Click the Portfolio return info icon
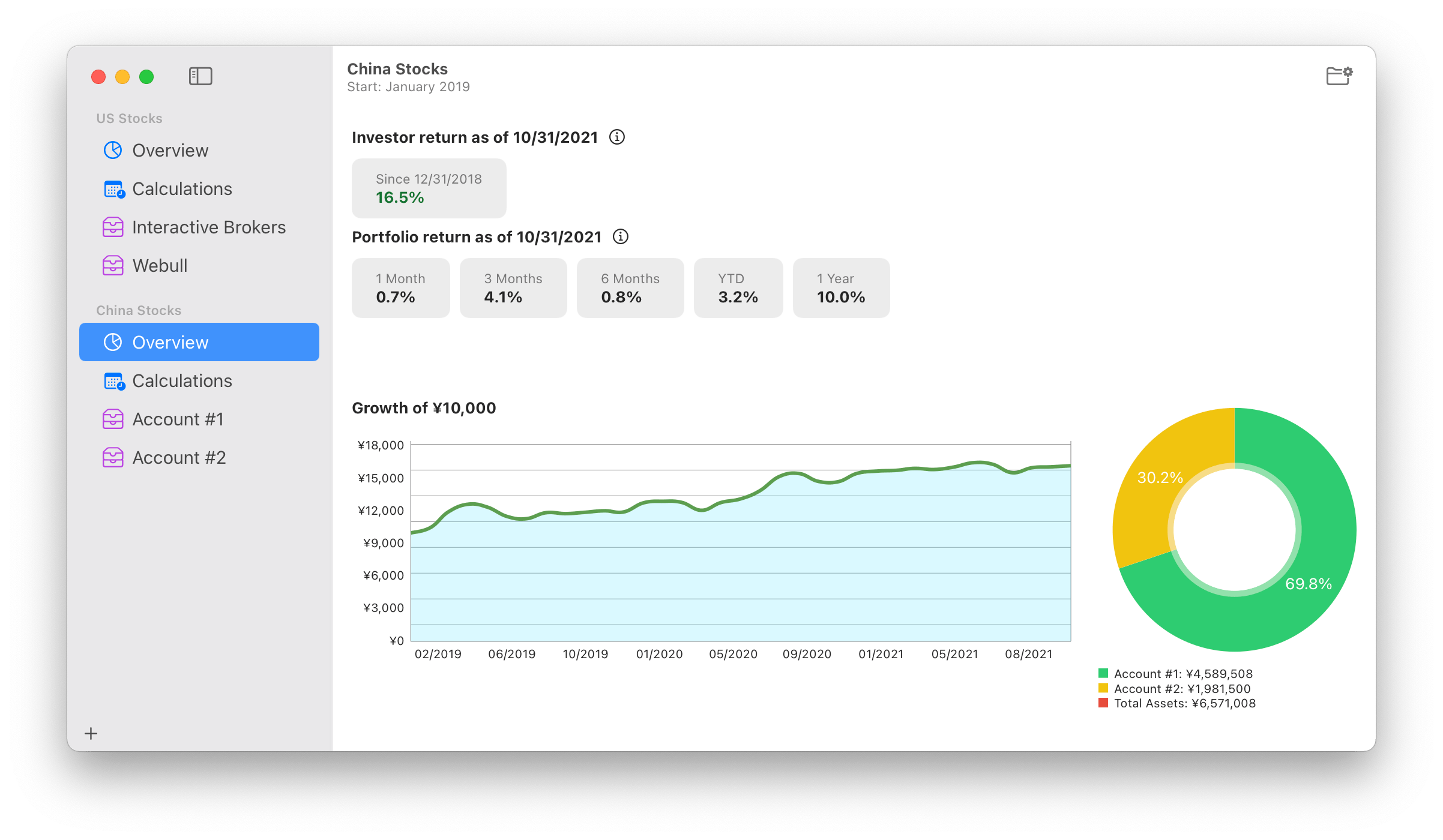 (x=620, y=237)
